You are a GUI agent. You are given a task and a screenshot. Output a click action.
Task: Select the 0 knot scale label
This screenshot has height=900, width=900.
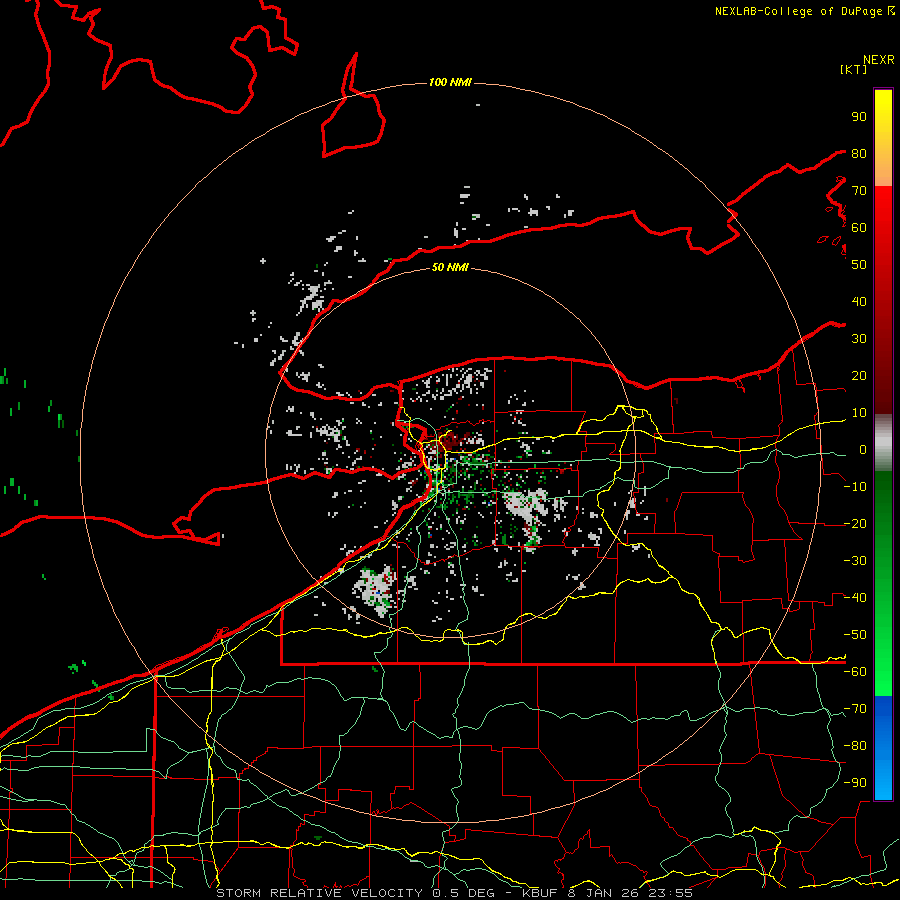[863, 449]
